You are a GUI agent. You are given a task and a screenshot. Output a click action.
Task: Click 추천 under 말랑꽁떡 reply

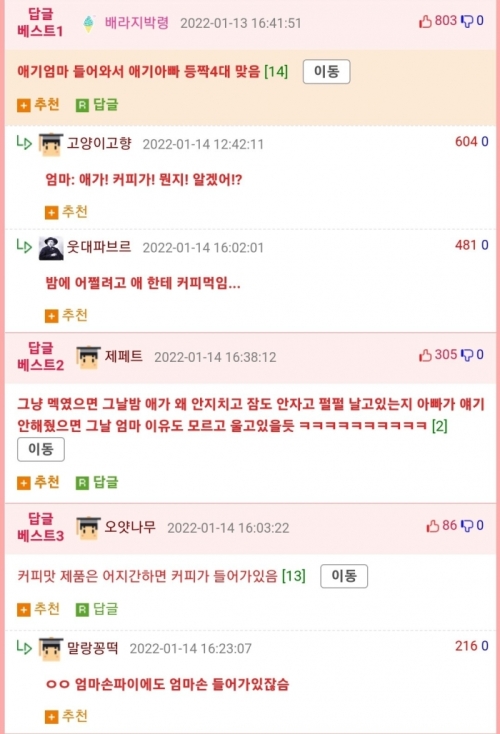pos(66,716)
